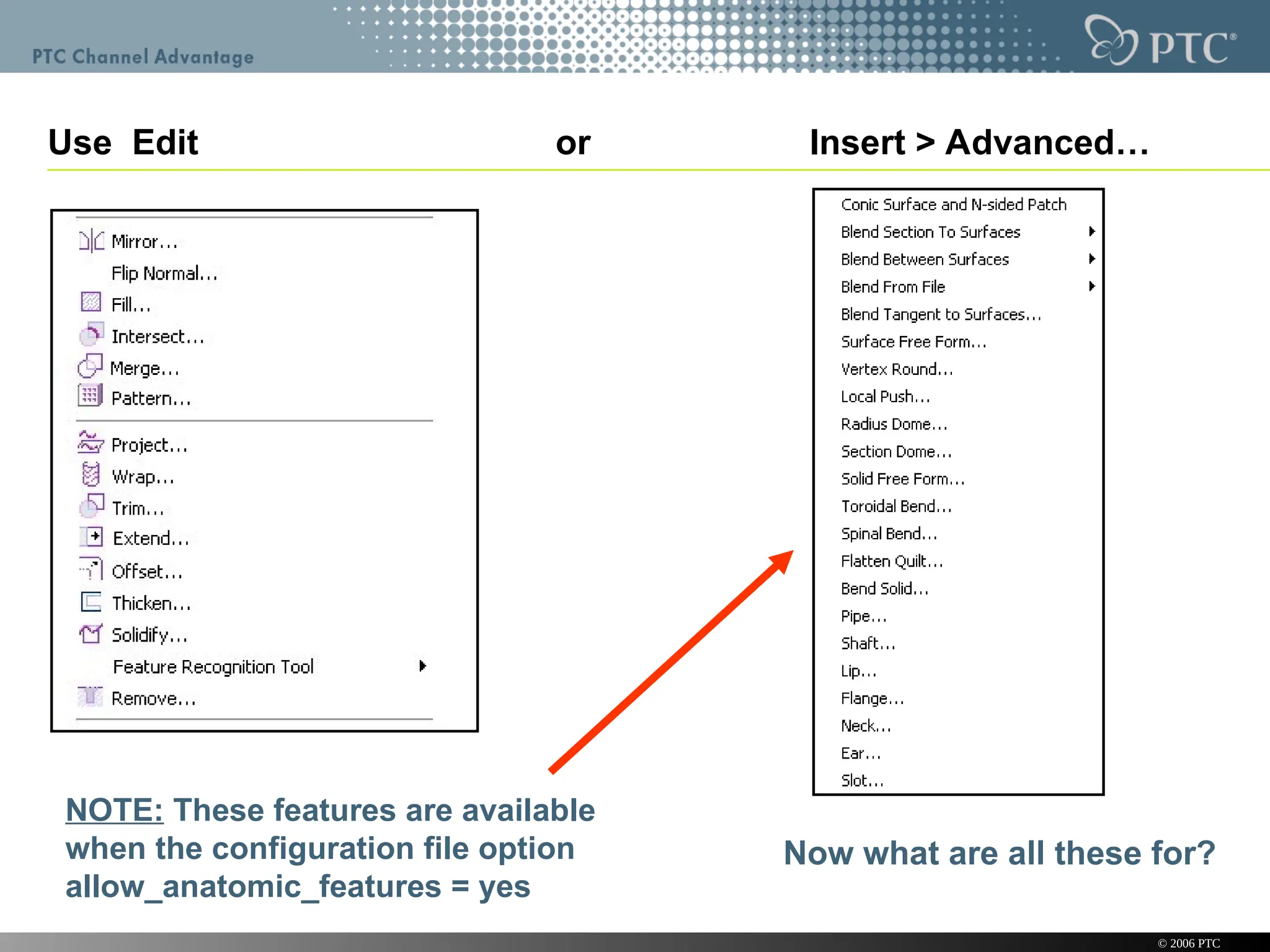The width and height of the screenshot is (1270, 952).
Task: Click the Intersect icon
Action: tap(91, 335)
